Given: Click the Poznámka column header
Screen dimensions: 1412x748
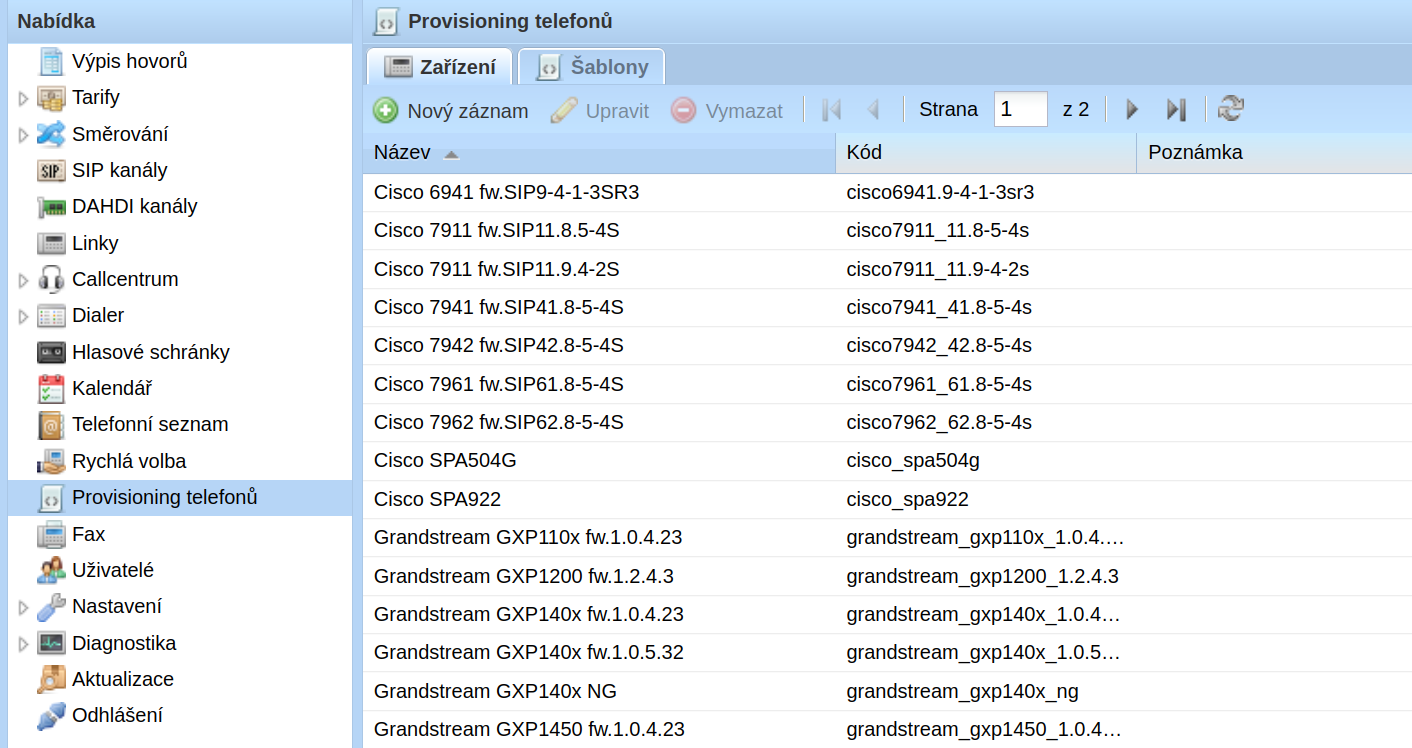Looking at the screenshot, I should [1274, 153].
